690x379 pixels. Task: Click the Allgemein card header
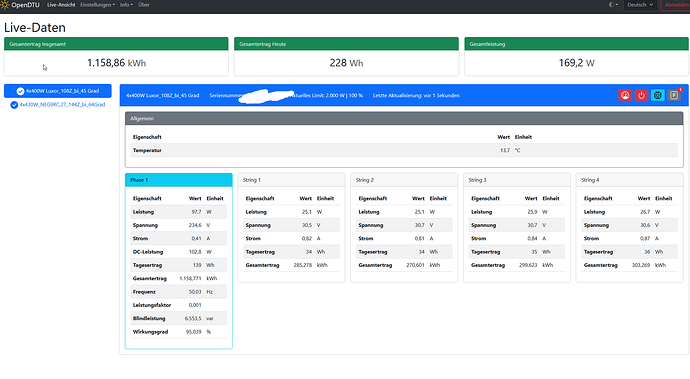pyautogui.click(x=404, y=118)
